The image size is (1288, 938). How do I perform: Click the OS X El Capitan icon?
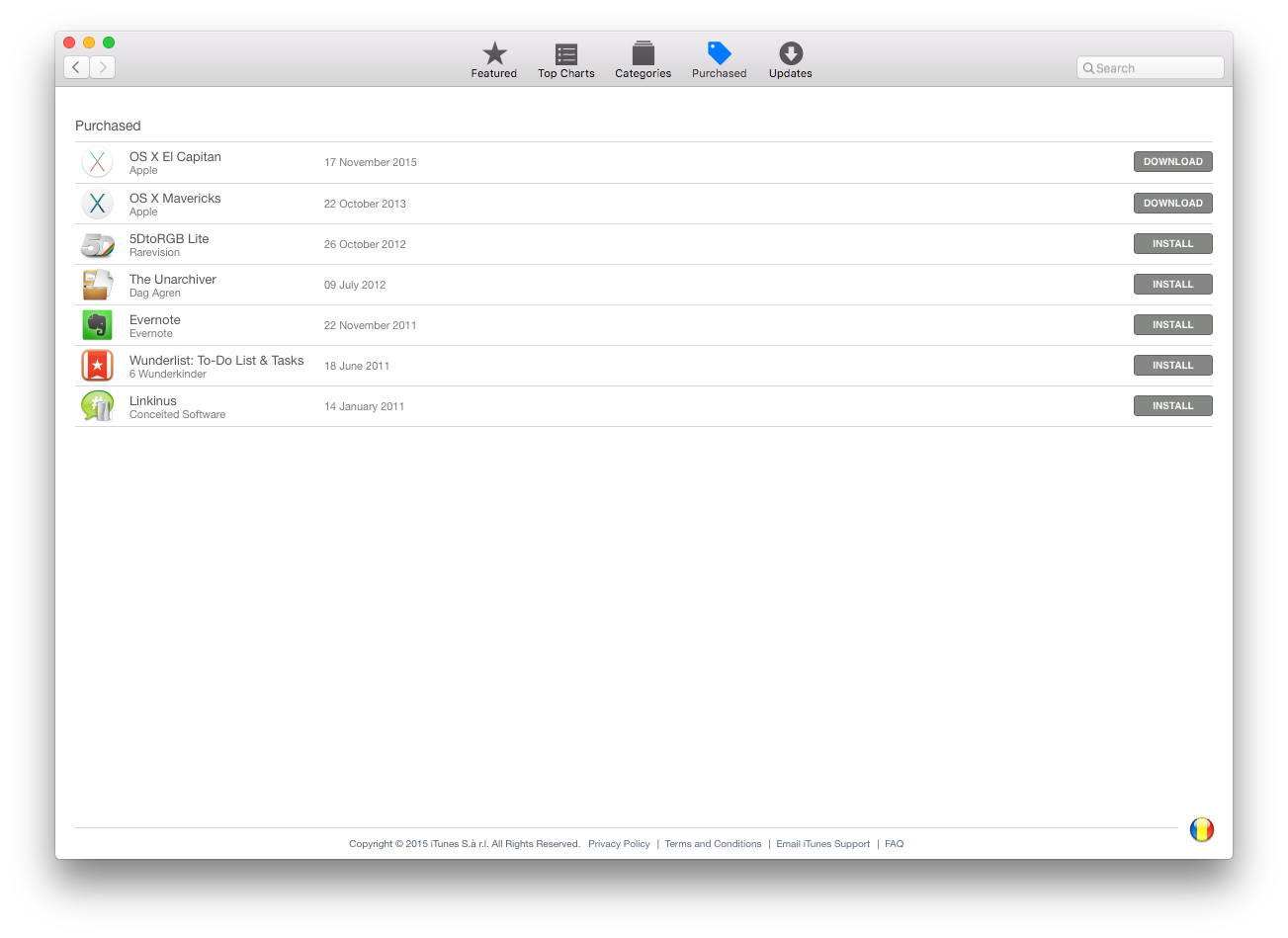point(97,162)
